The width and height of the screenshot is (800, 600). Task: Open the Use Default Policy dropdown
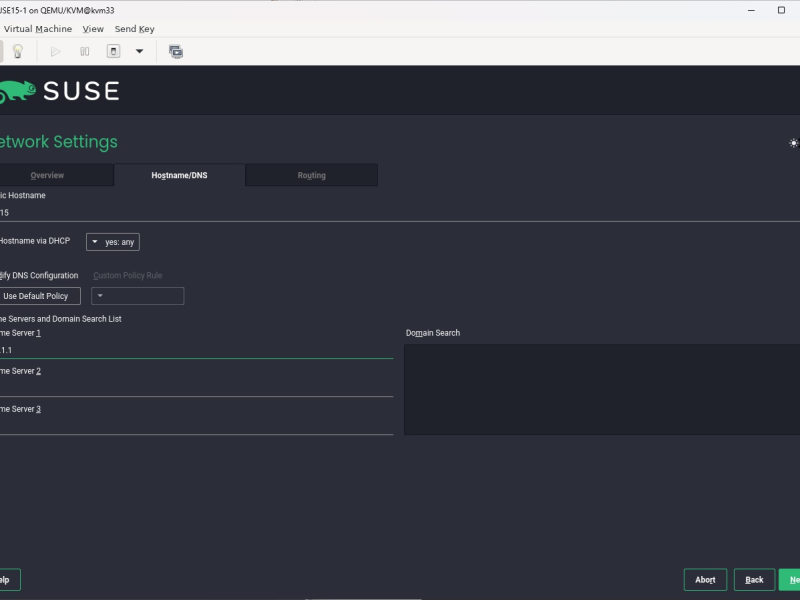pos(40,296)
